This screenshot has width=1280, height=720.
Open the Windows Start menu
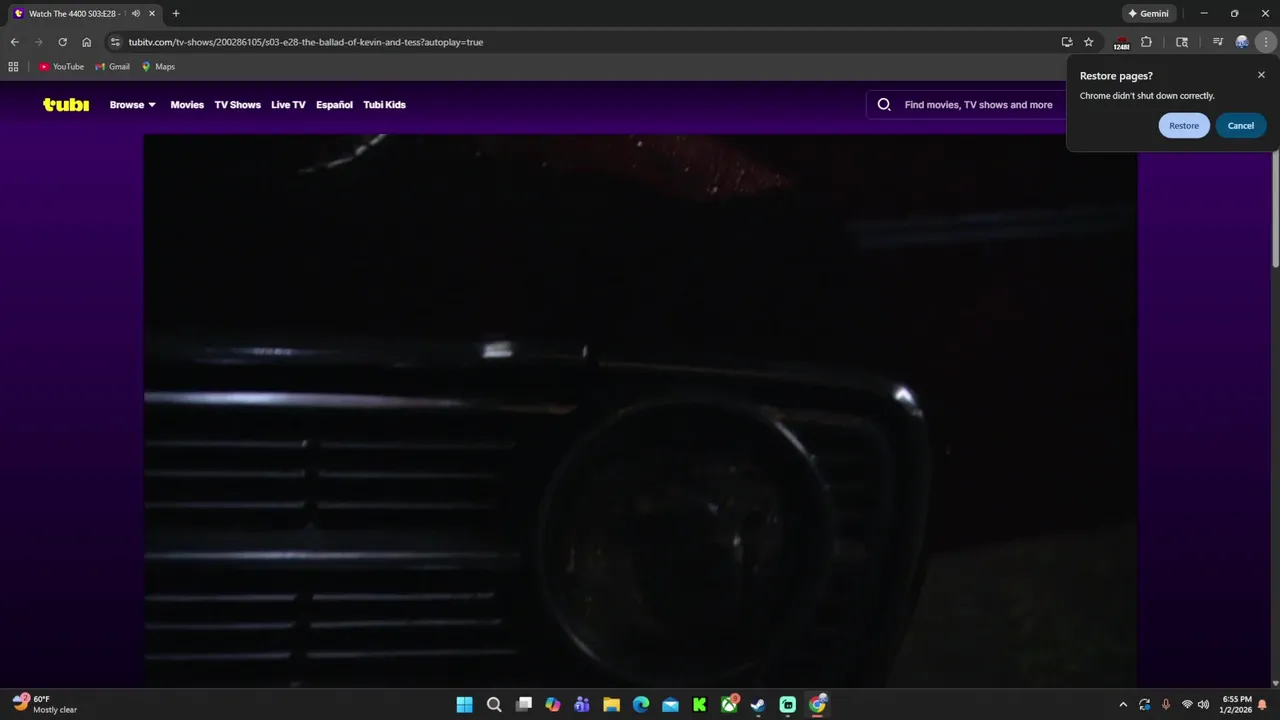point(465,705)
